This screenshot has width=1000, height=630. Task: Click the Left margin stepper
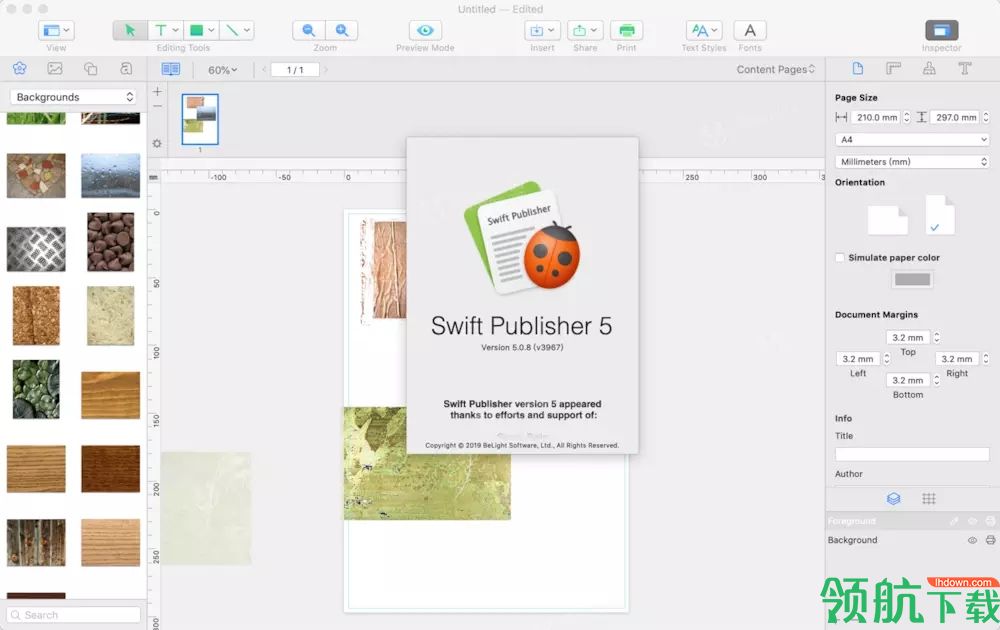(886, 359)
